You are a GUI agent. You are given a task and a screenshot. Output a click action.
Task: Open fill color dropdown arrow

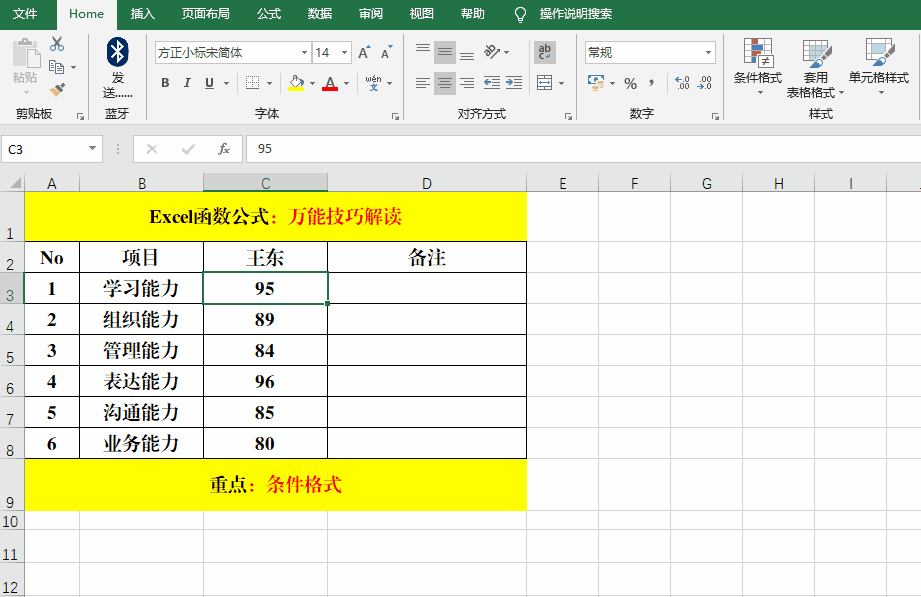click(x=312, y=83)
